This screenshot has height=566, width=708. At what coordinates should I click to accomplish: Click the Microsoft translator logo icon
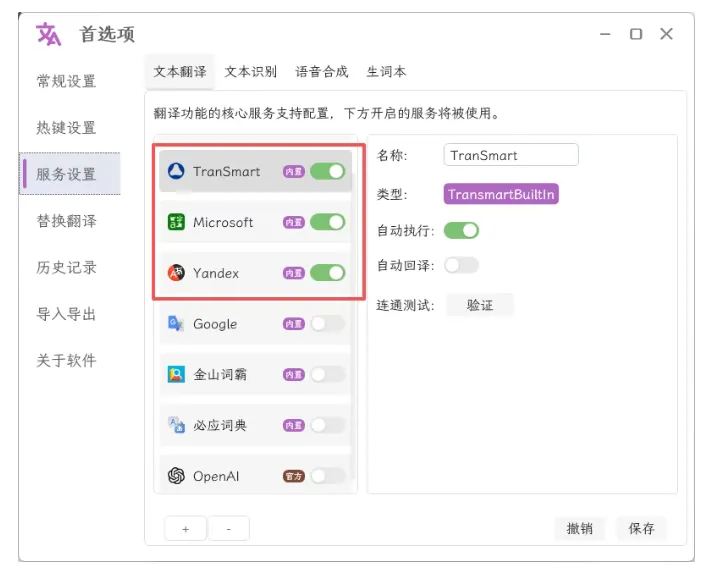pyautogui.click(x=176, y=222)
